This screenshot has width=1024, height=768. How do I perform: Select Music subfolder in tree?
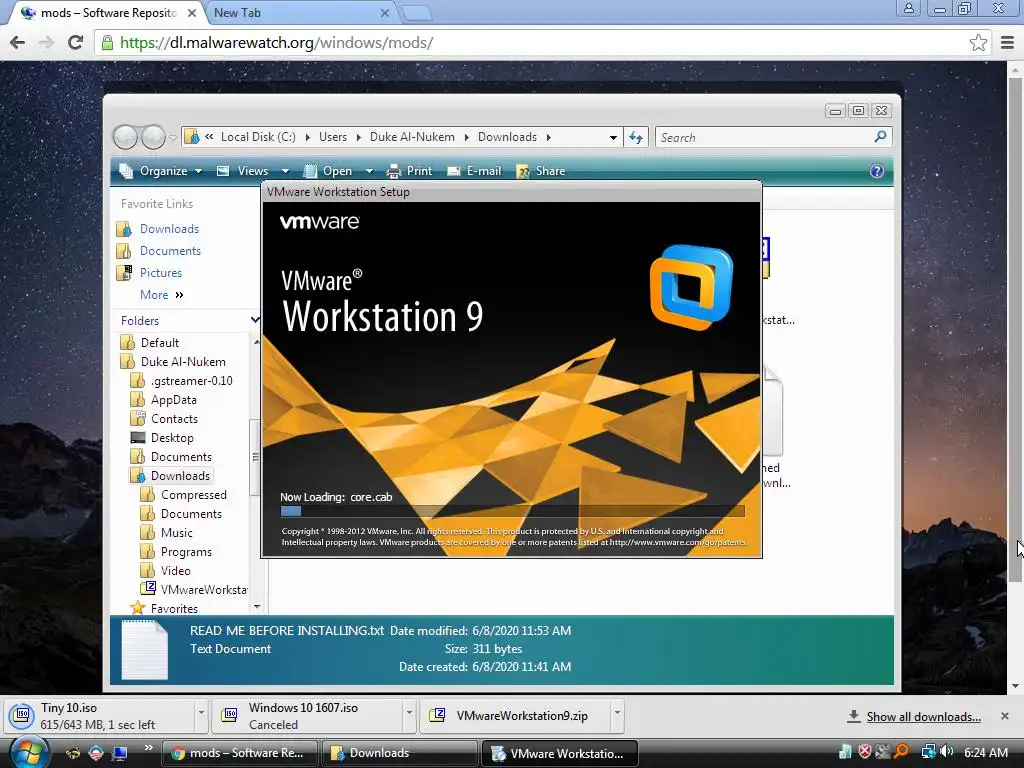tap(176, 533)
